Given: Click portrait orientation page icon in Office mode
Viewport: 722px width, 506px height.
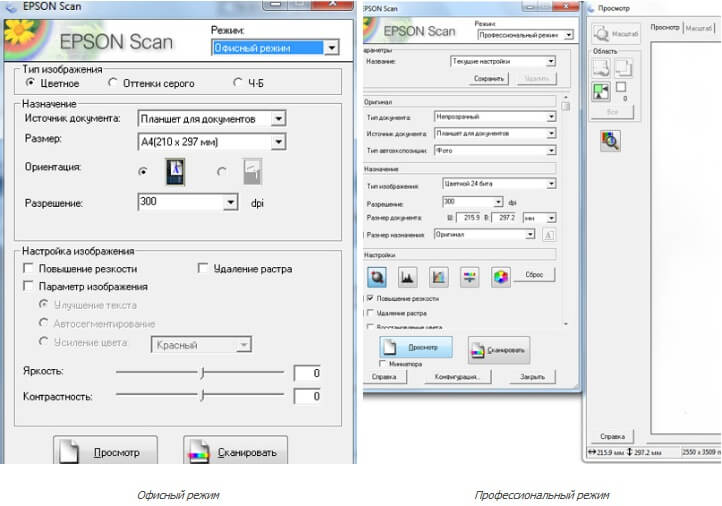Looking at the screenshot, I should click(x=175, y=172).
